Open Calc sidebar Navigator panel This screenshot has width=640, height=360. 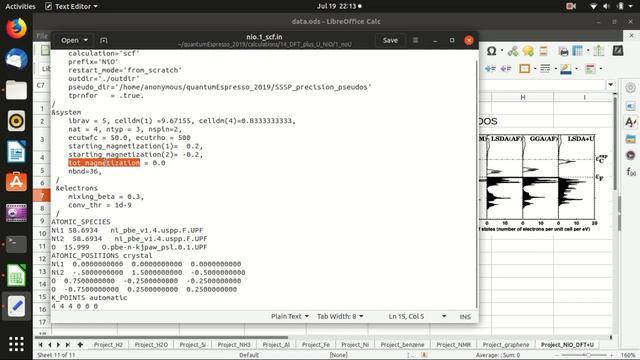631,155
